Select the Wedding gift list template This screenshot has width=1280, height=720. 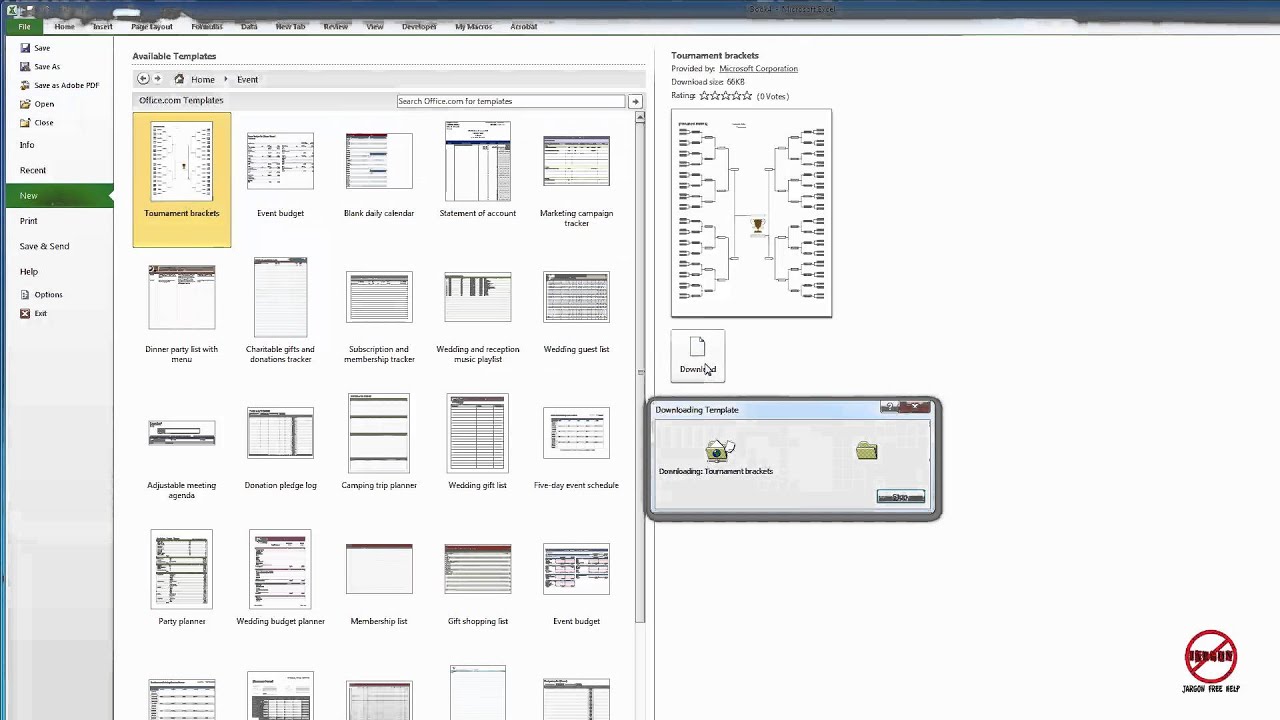[x=477, y=442]
